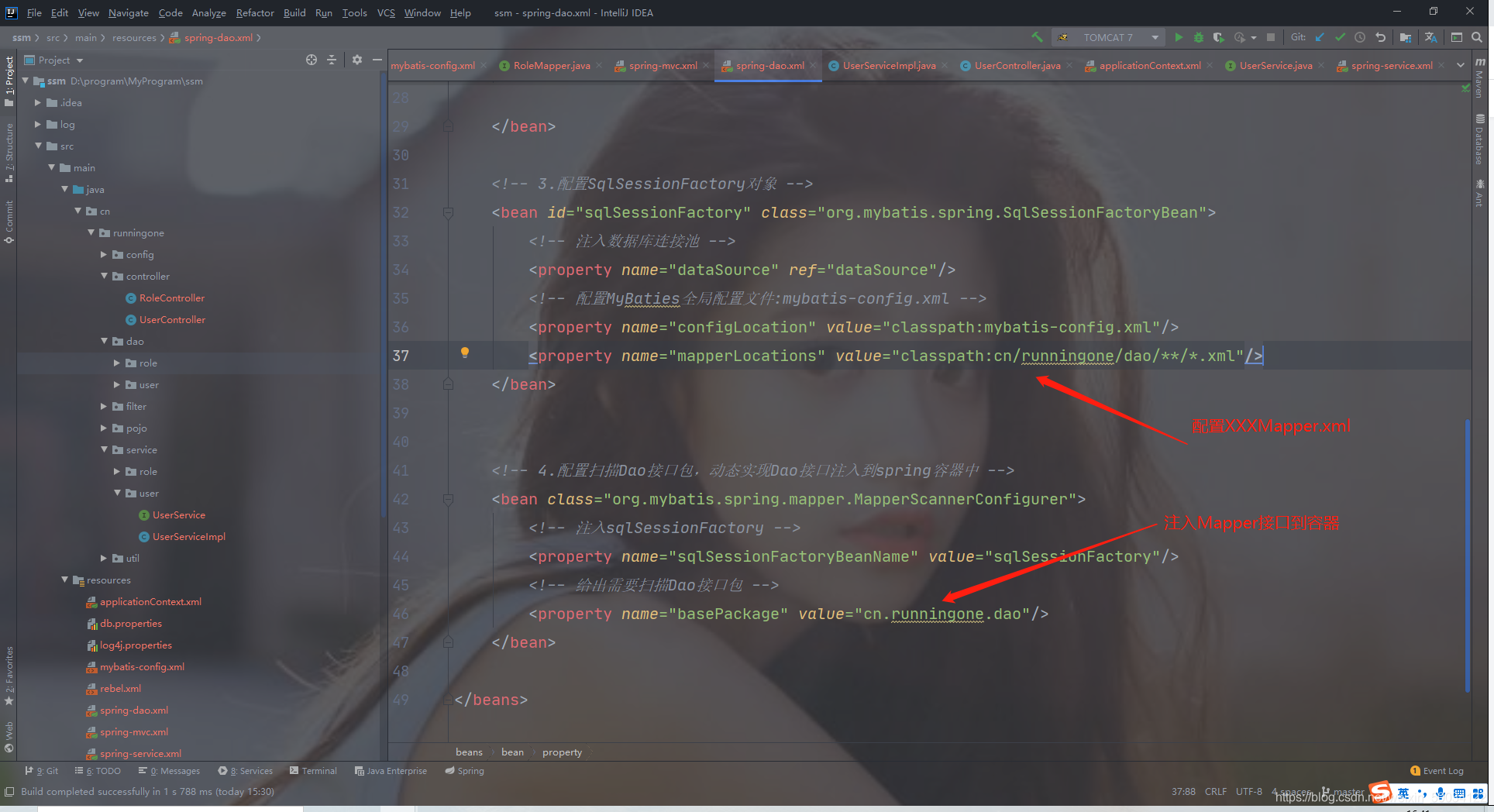This screenshot has width=1494, height=812.
Task: Open the Database tool window on the right
Action: [x=1480, y=139]
